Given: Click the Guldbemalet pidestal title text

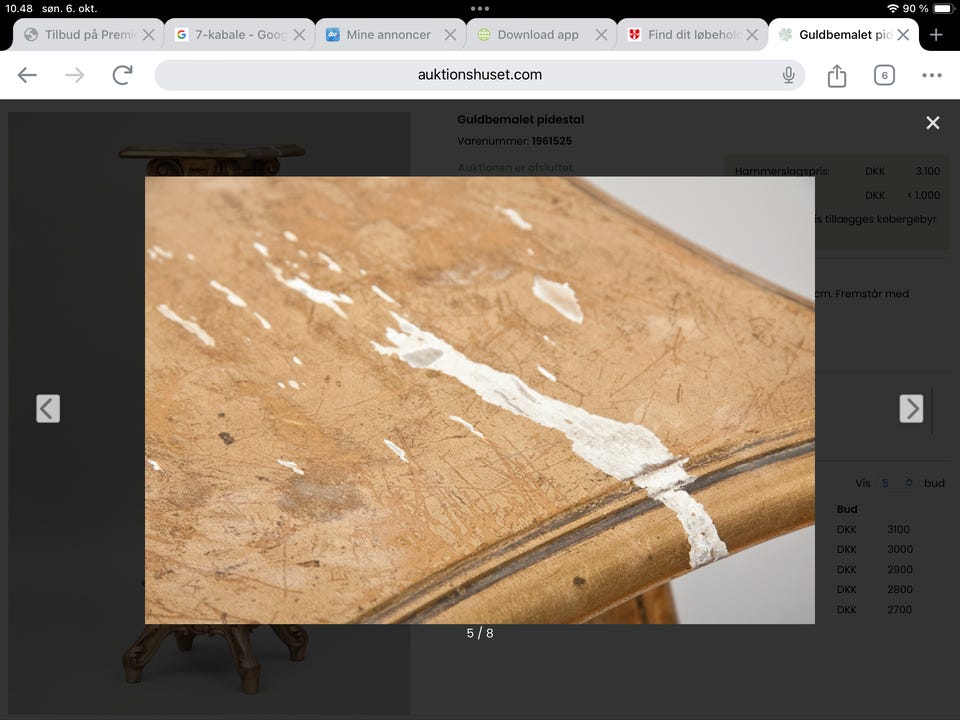Looking at the screenshot, I should point(520,119).
